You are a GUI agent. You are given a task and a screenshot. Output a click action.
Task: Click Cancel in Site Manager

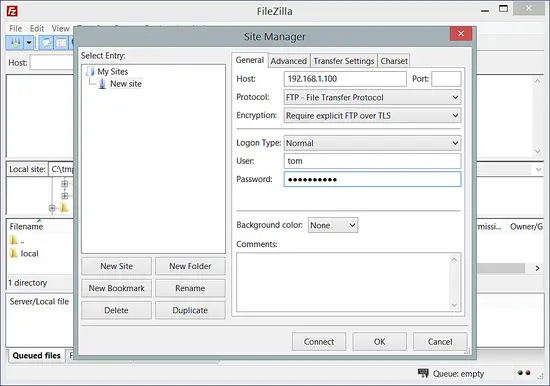[440, 342]
